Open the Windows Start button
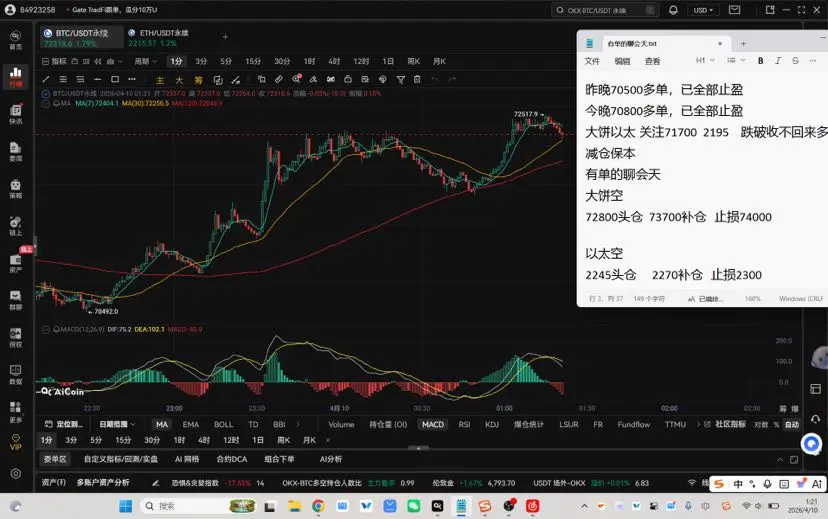The height and width of the screenshot is (519, 828). click(126, 506)
